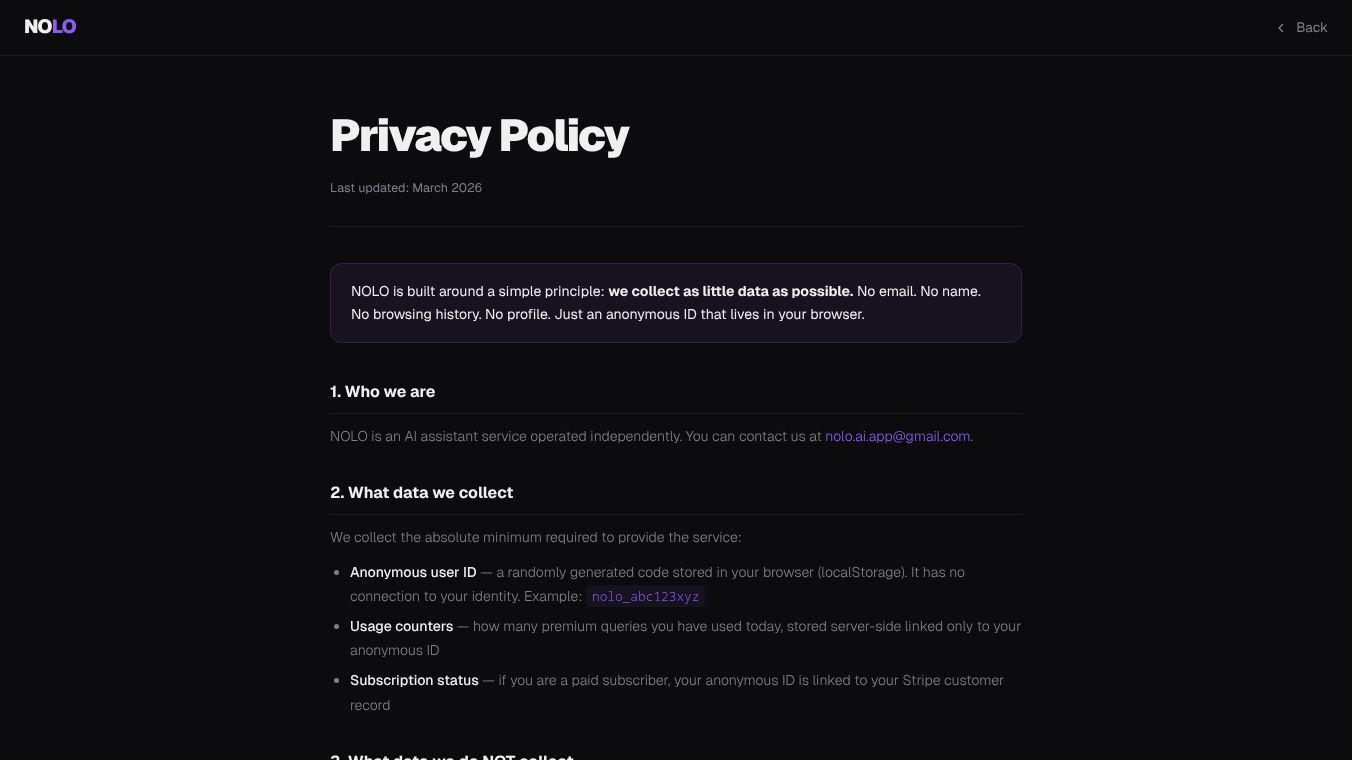The height and width of the screenshot is (760, 1352).
Task: Click the Privacy Policy page title
Action: coord(479,135)
